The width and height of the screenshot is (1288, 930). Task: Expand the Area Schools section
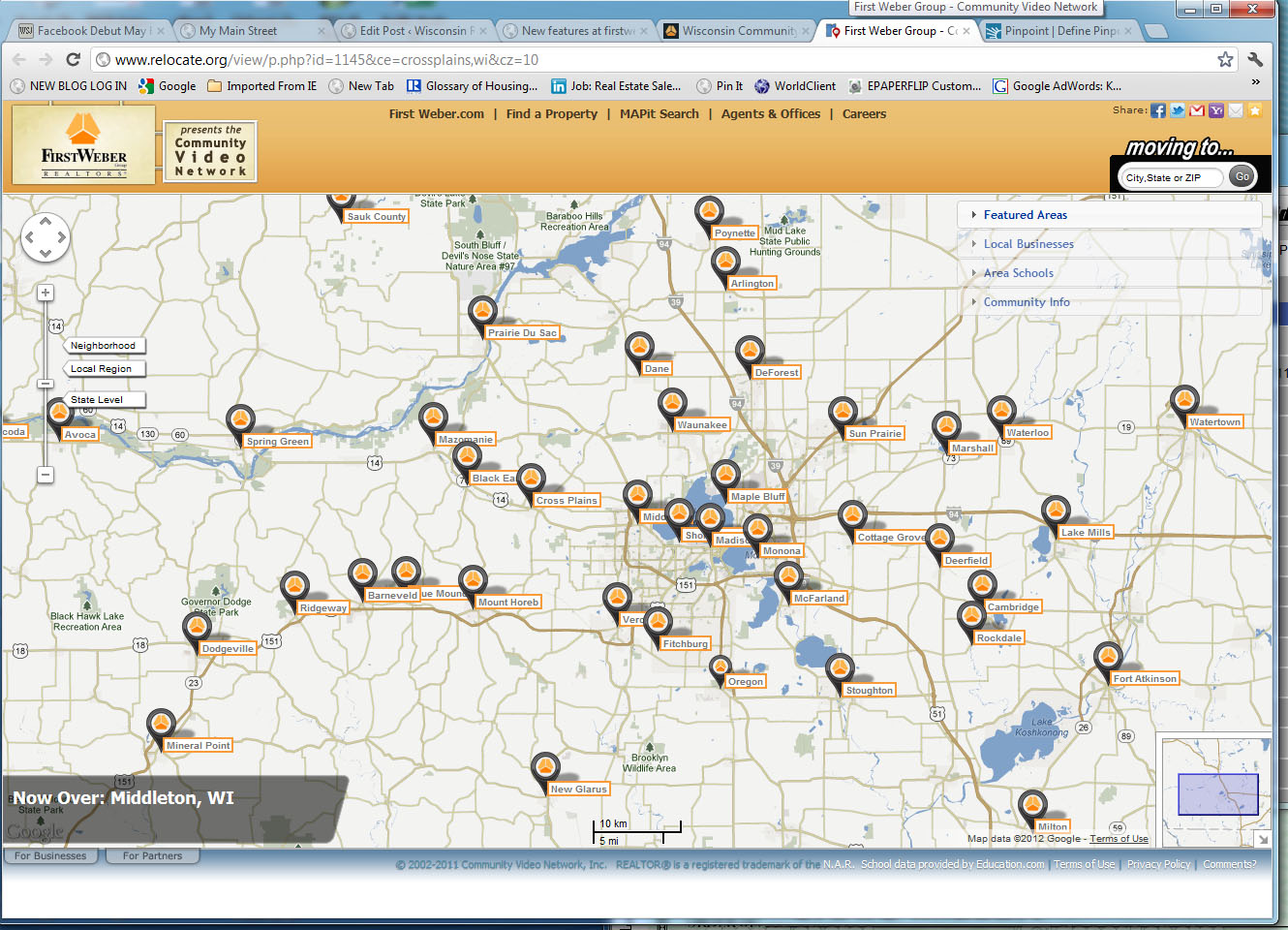(1110, 273)
